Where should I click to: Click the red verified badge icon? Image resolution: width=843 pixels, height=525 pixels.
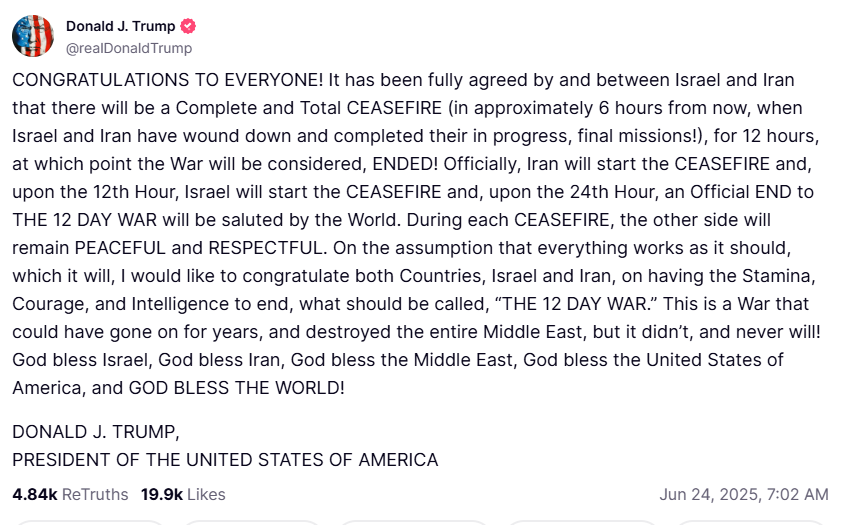[188, 26]
